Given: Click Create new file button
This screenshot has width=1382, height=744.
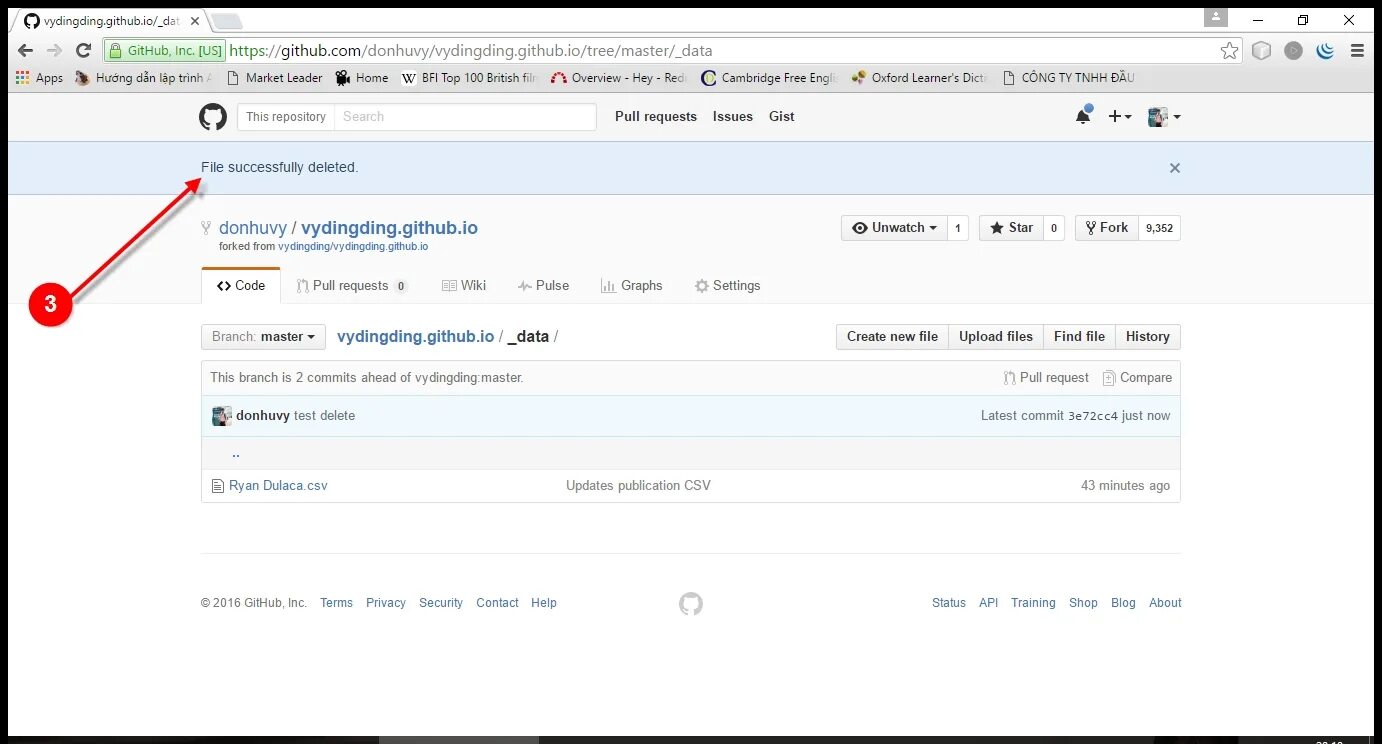Looking at the screenshot, I should pyautogui.click(x=892, y=337).
